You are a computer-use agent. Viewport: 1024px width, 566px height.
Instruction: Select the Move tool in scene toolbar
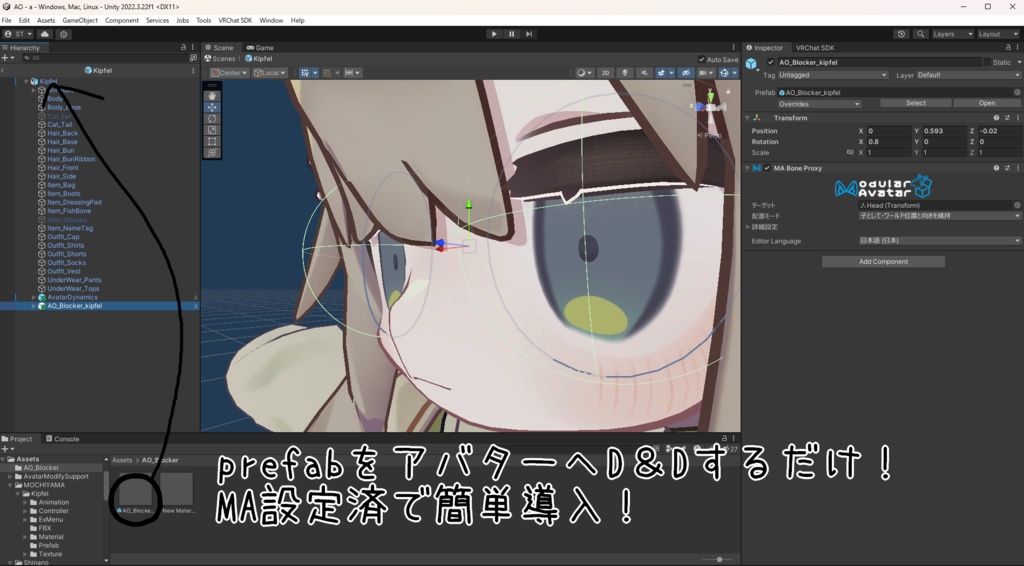[x=212, y=107]
